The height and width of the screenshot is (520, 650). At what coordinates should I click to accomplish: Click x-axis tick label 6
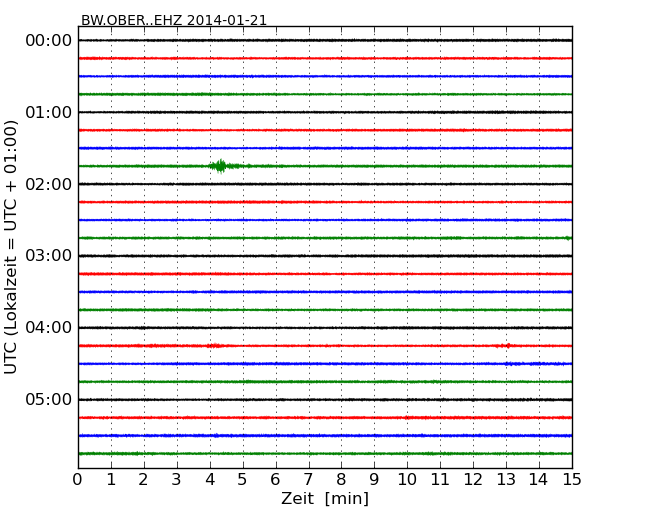tap(275, 479)
